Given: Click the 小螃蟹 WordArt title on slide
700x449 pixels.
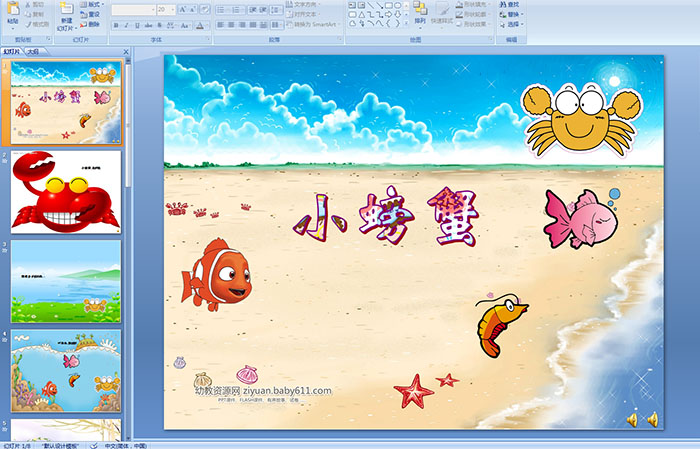Looking at the screenshot, I should coord(386,216).
